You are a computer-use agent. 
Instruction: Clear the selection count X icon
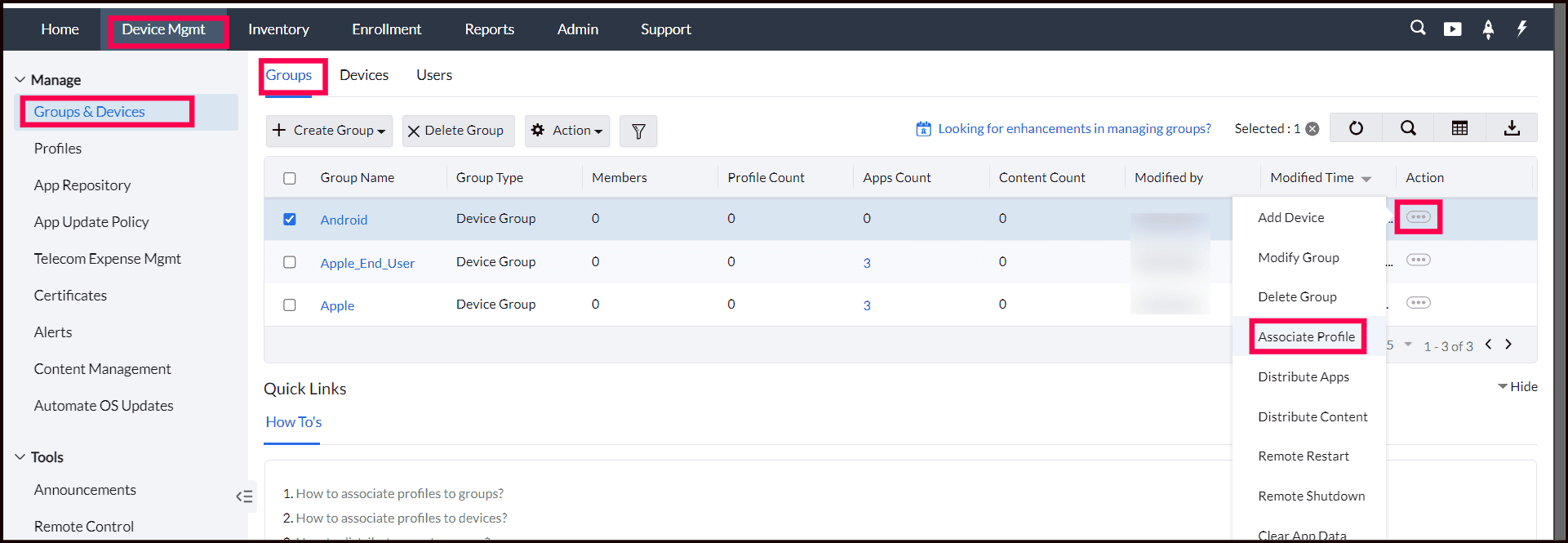click(1313, 129)
